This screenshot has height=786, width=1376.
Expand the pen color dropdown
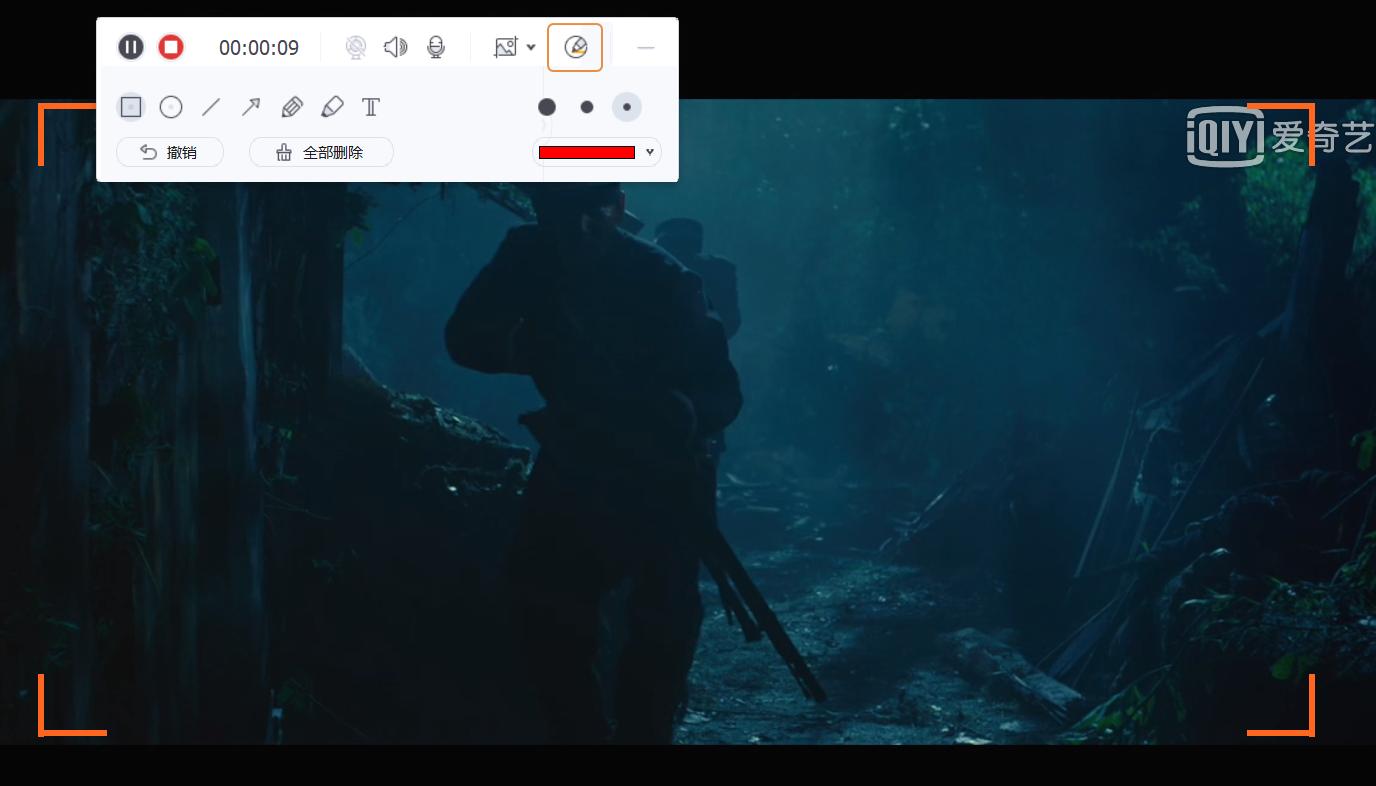coord(650,152)
